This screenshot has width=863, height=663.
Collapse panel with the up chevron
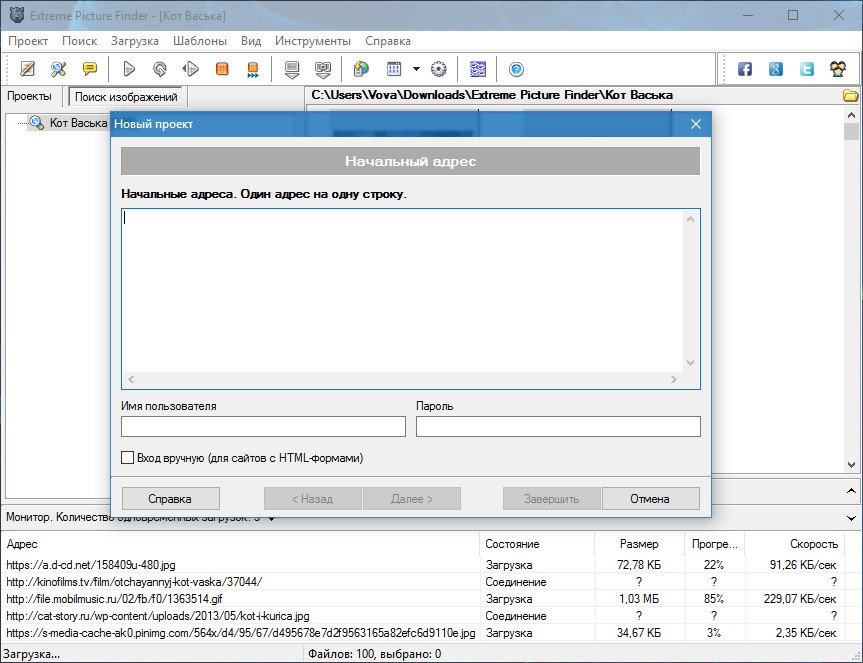tap(851, 490)
